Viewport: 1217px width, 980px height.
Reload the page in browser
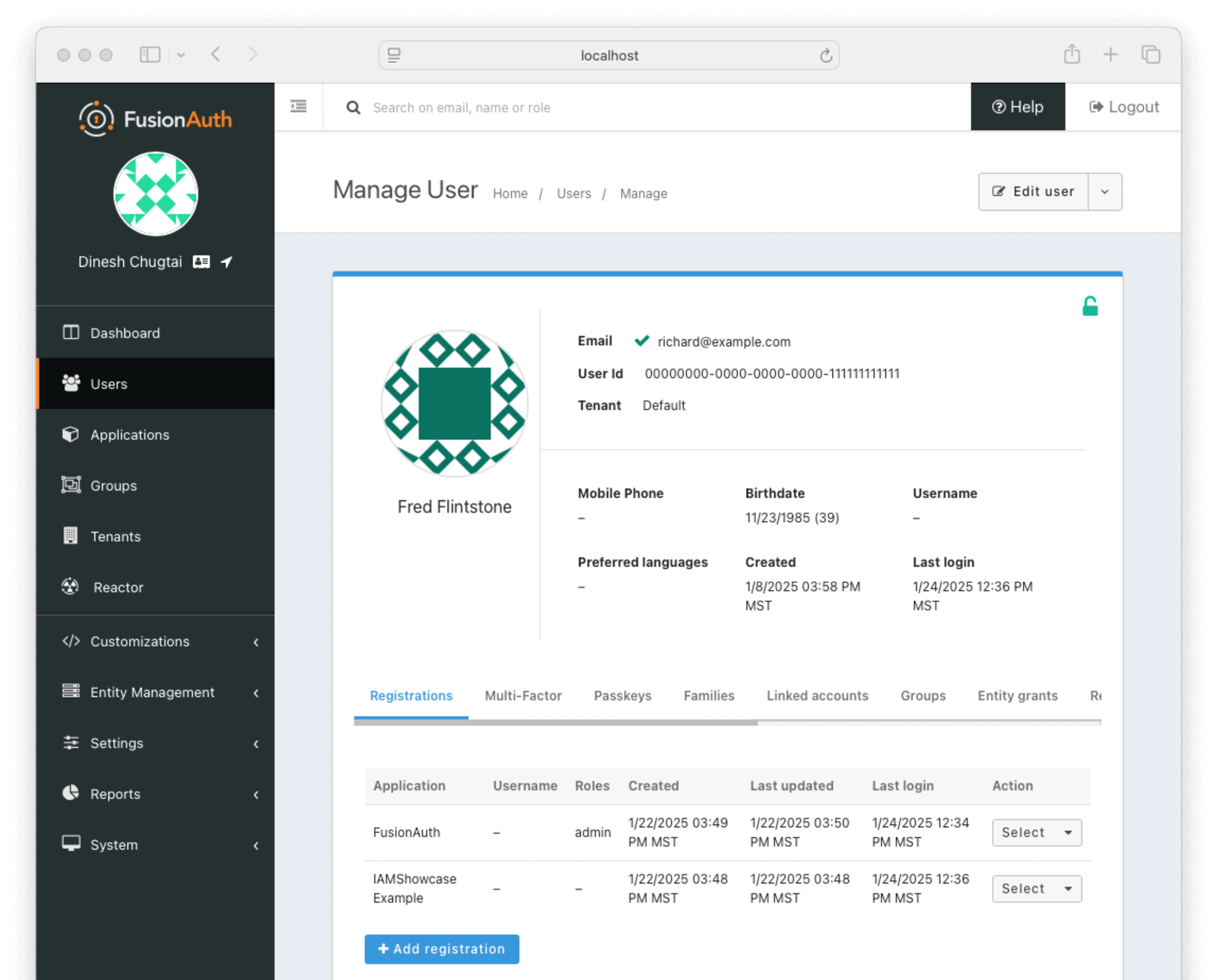click(826, 56)
